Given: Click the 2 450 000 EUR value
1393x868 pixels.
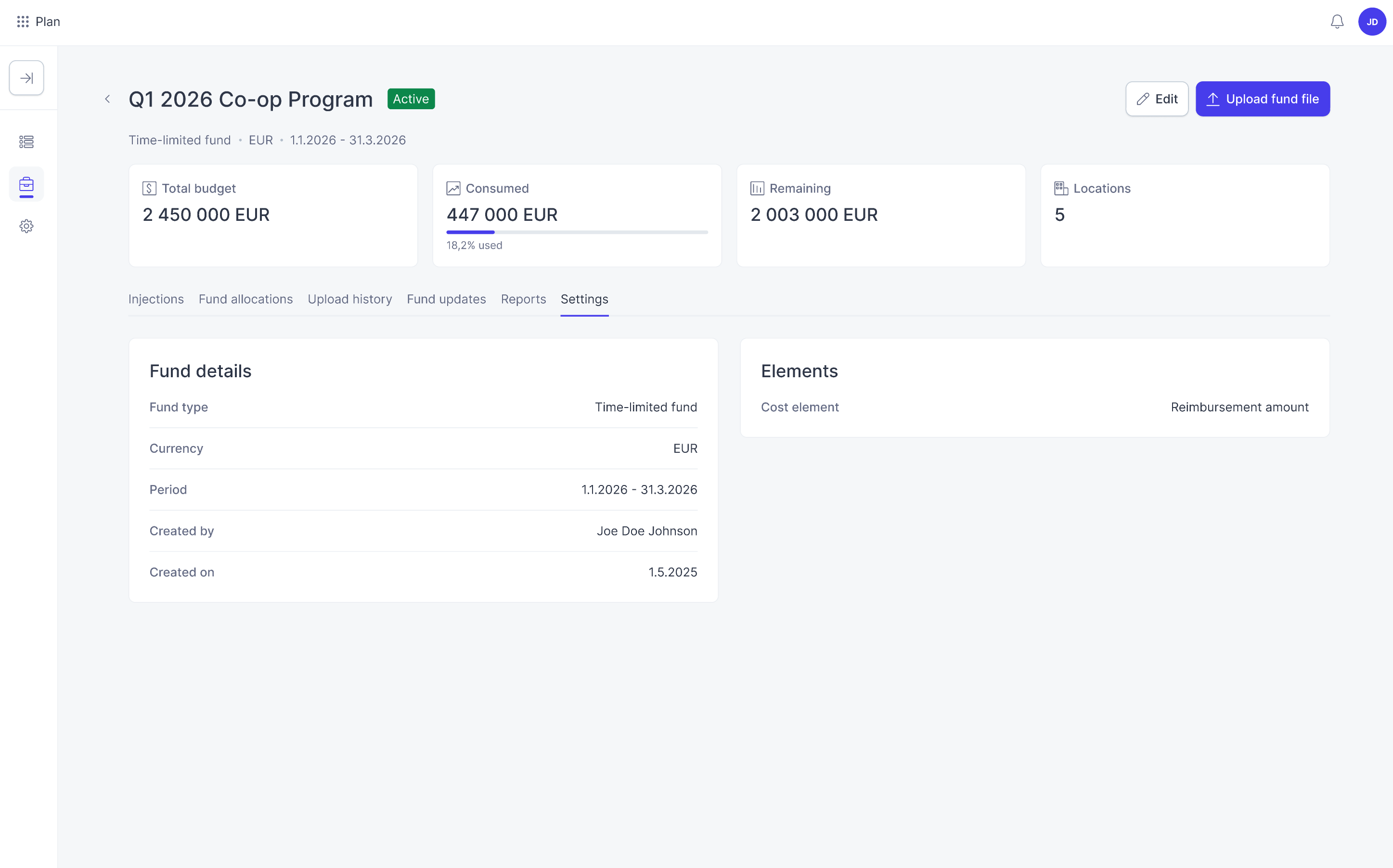Looking at the screenshot, I should [206, 215].
